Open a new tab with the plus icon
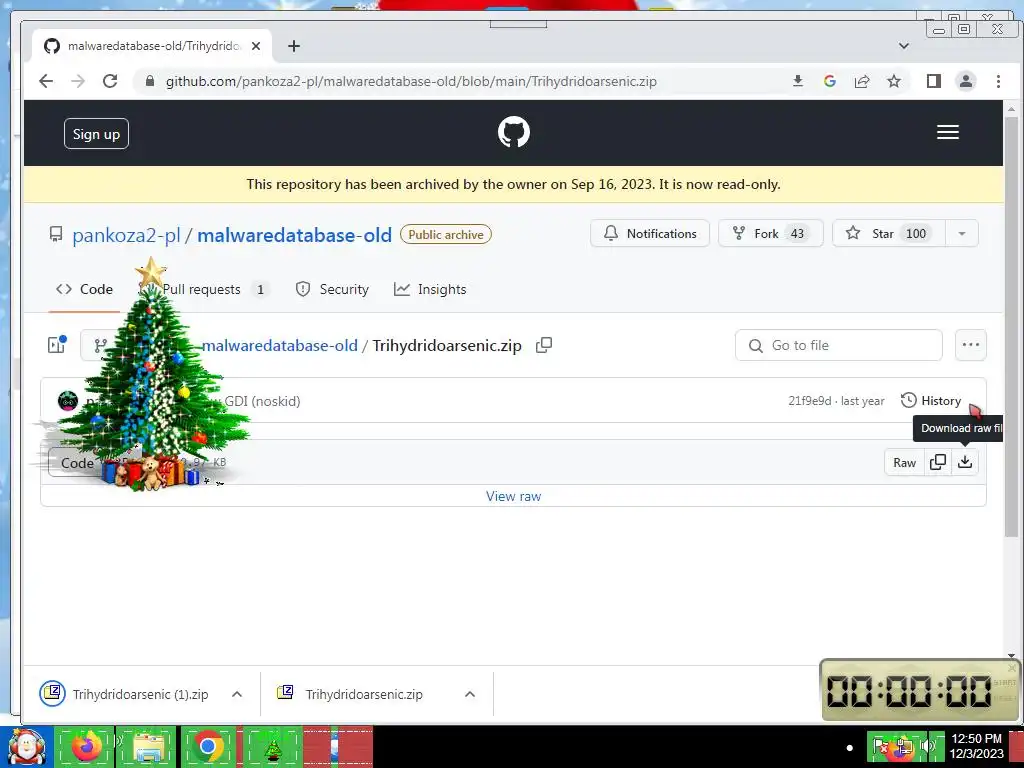 tap(294, 46)
